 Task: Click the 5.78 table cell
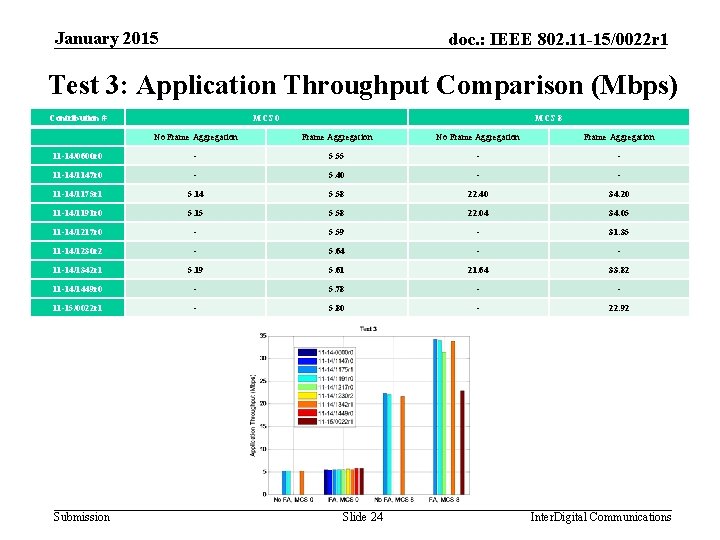336,289
